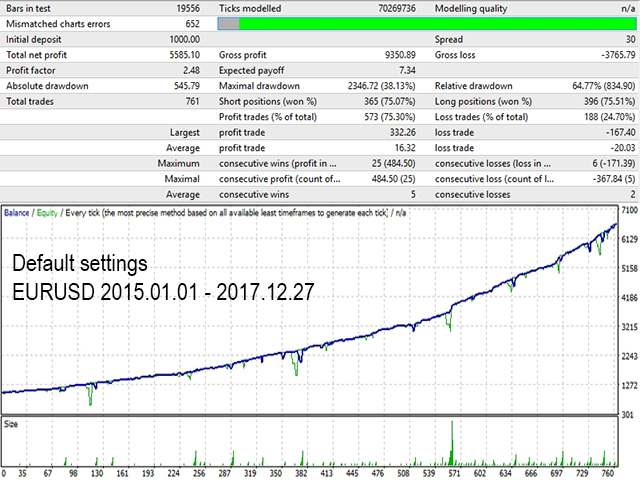Select the 4186 axis value
The image size is (640, 480).
629,298
